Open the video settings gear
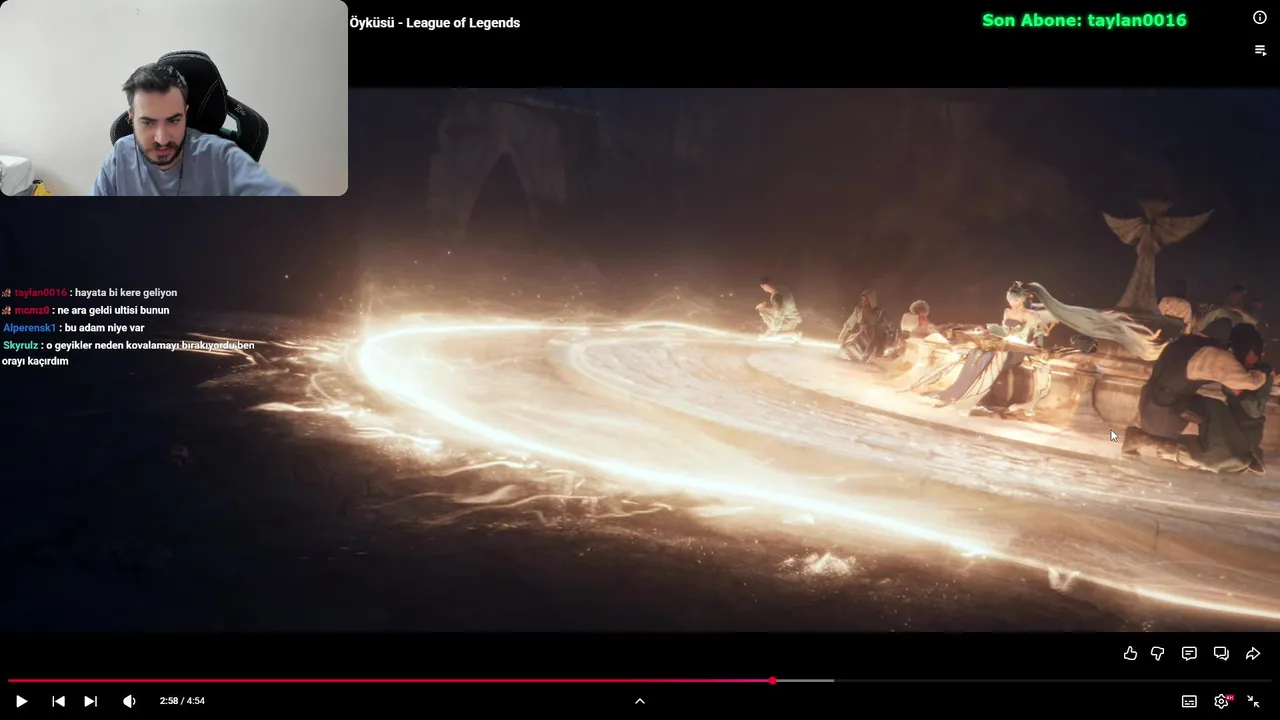This screenshot has width=1280, height=720. (x=1221, y=701)
